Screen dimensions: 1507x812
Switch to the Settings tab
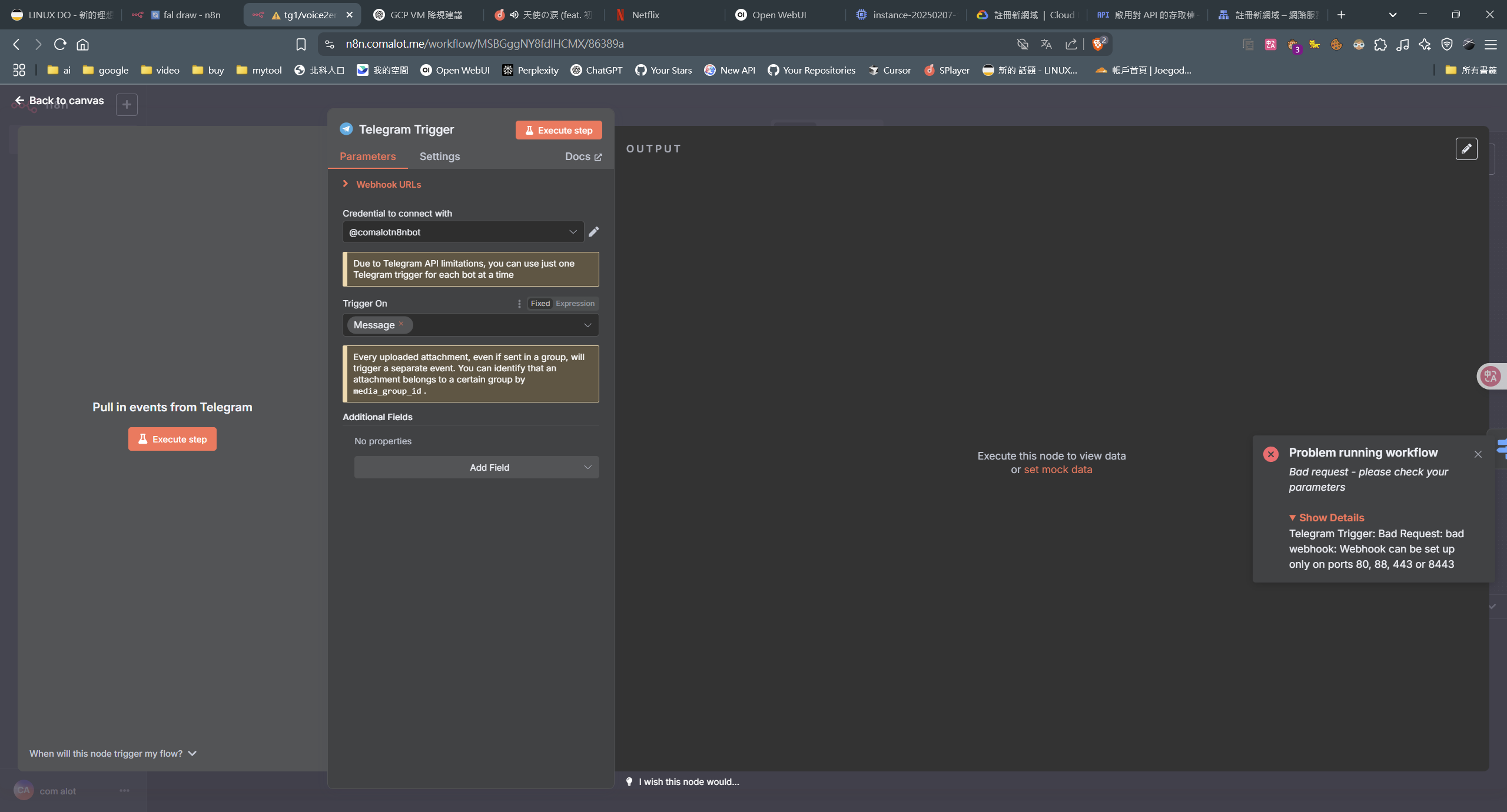440,157
